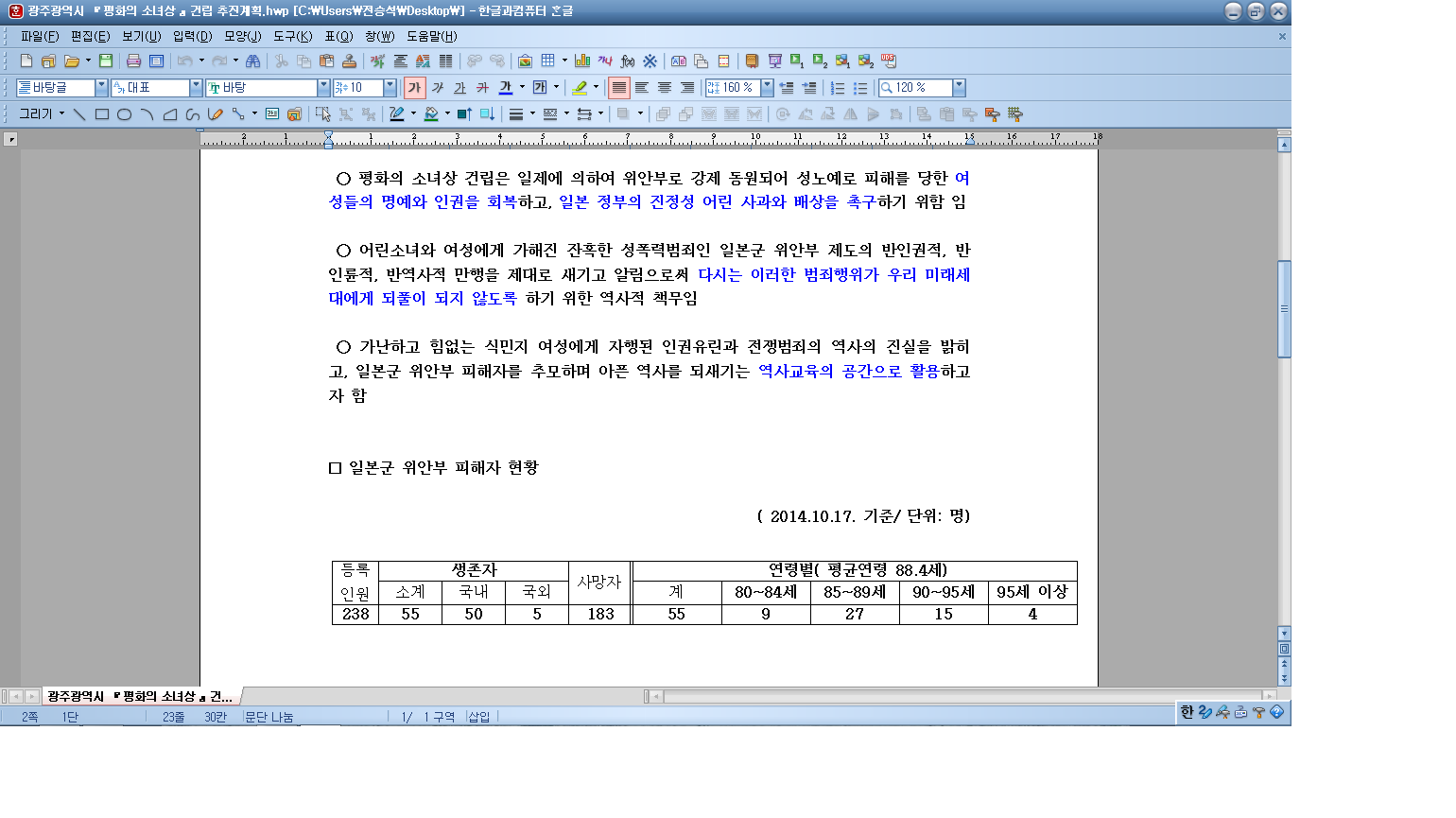Click the vertical scrollbar thumb
Viewport: 1456px width, 818px height.
tap(1284, 309)
